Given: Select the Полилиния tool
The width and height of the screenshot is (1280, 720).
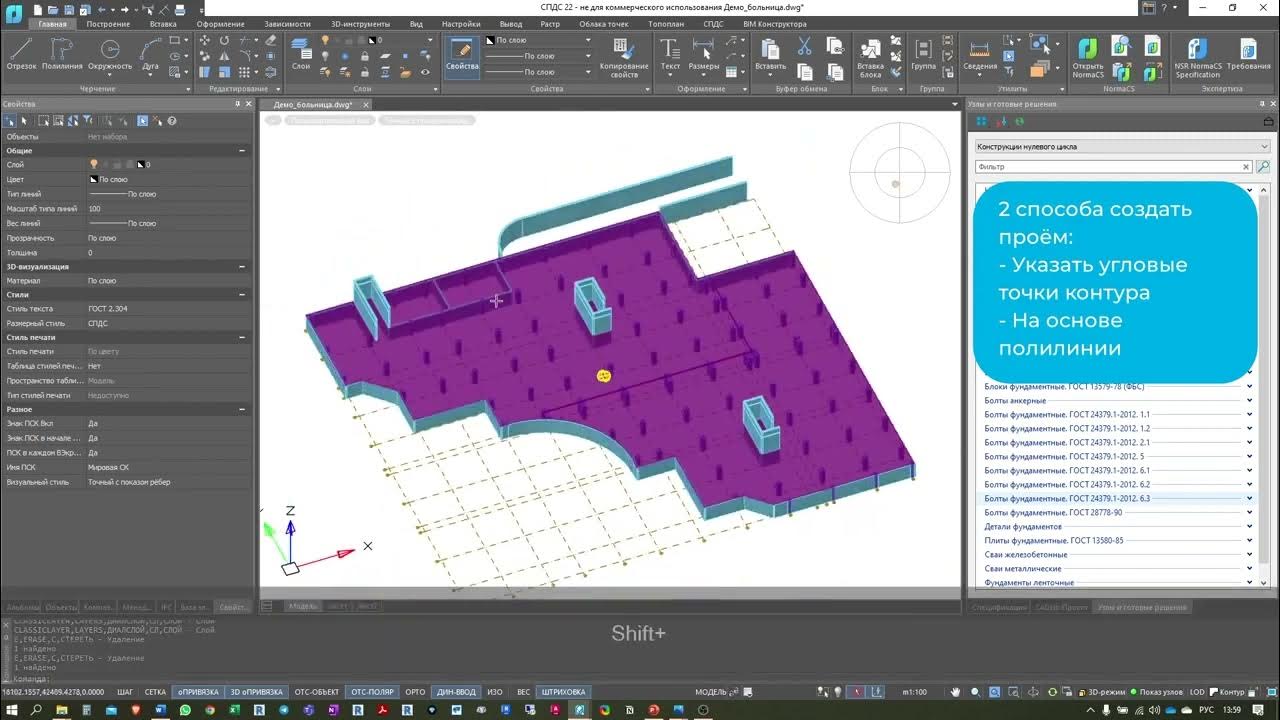Looking at the screenshot, I should [62, 55].
